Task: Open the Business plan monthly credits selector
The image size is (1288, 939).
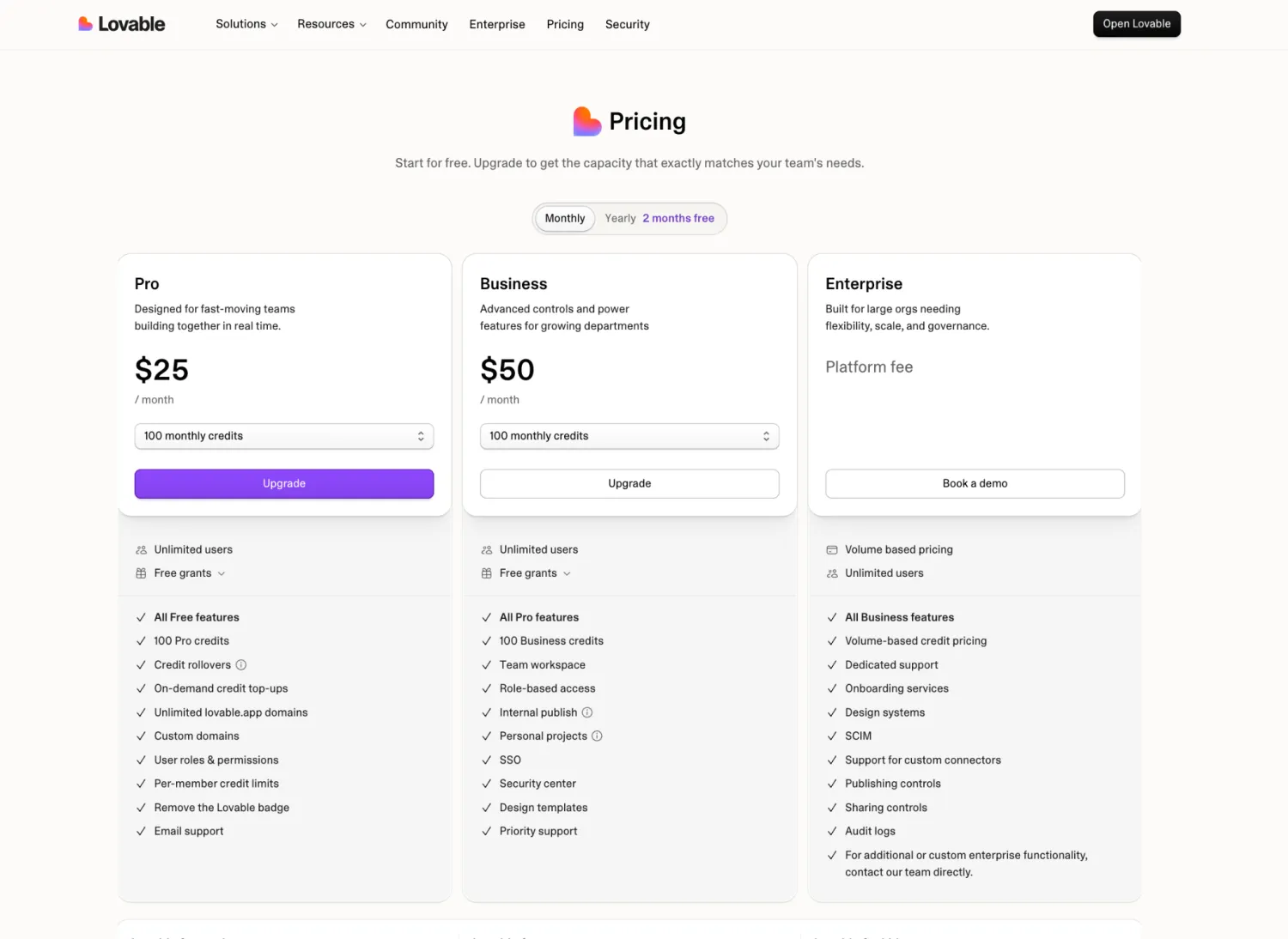Action: (629, 436)
